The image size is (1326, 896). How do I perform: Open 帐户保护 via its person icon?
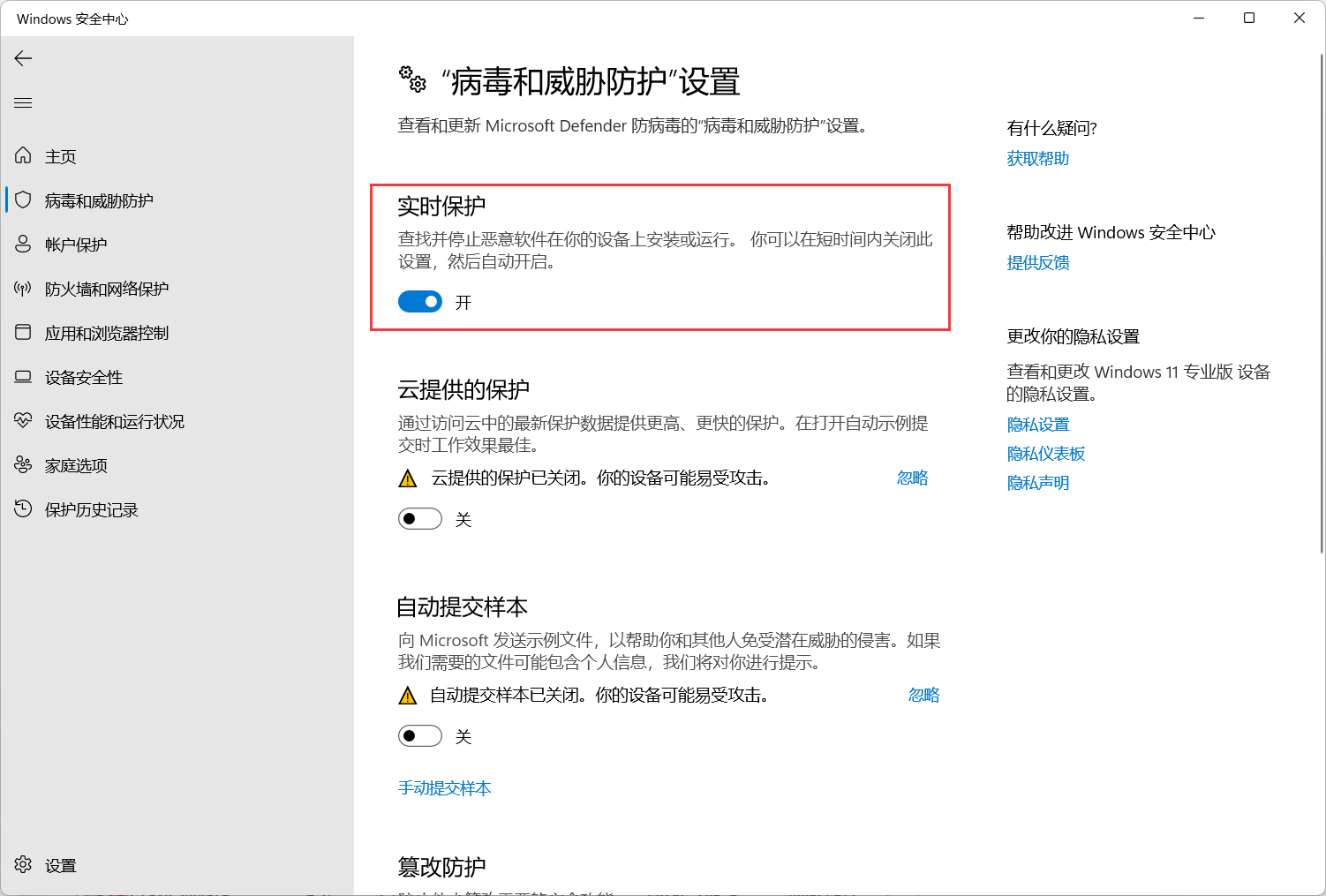[x=23, y=245]
